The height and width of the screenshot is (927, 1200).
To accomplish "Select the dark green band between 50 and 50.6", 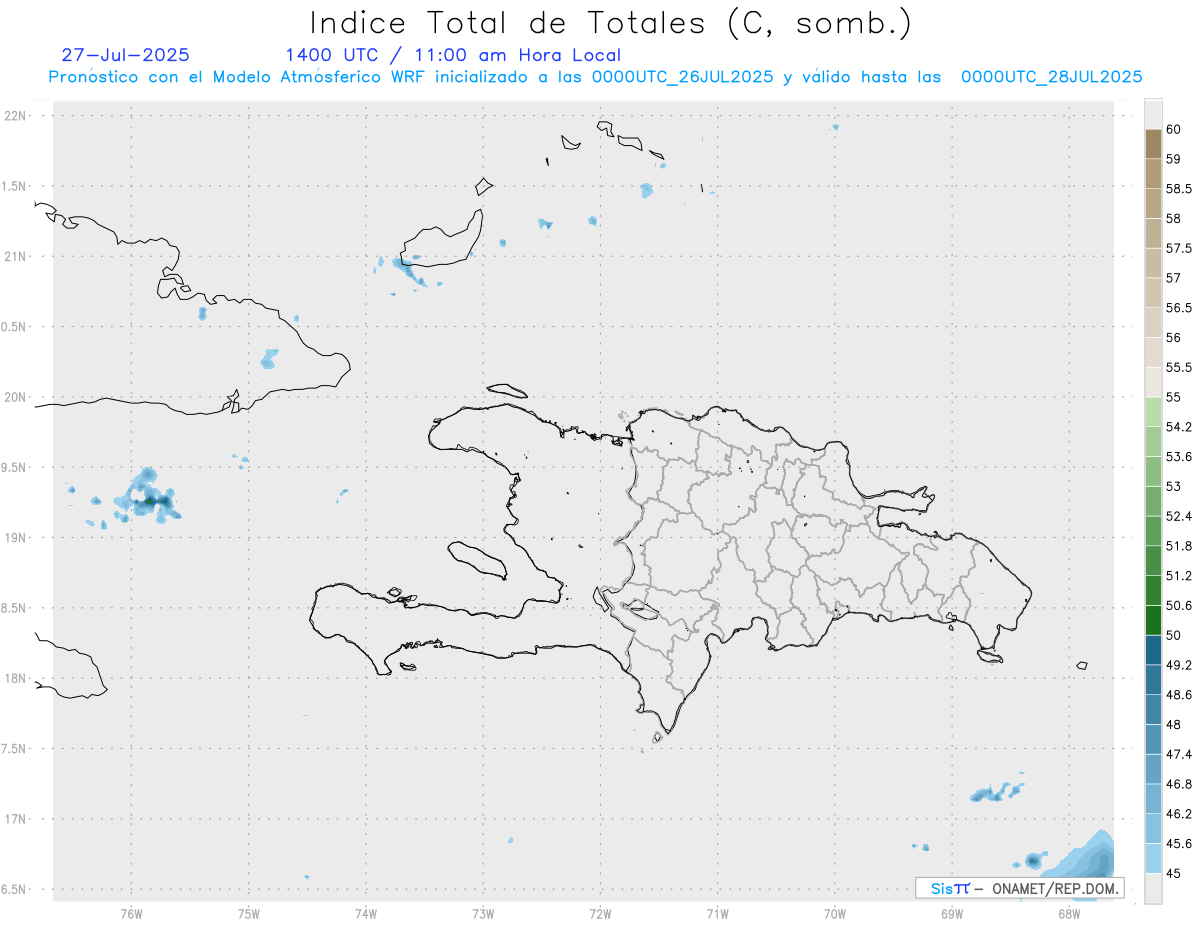I will click(x=1153, y=620).
